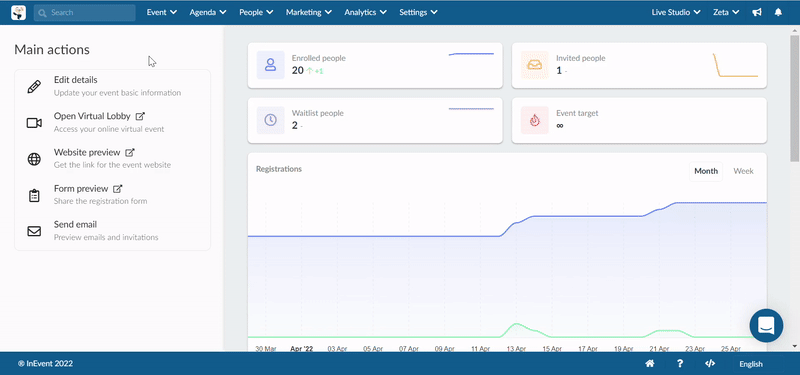Open the help question mark icon
The image size is (800, 375).
coord(680,364)
